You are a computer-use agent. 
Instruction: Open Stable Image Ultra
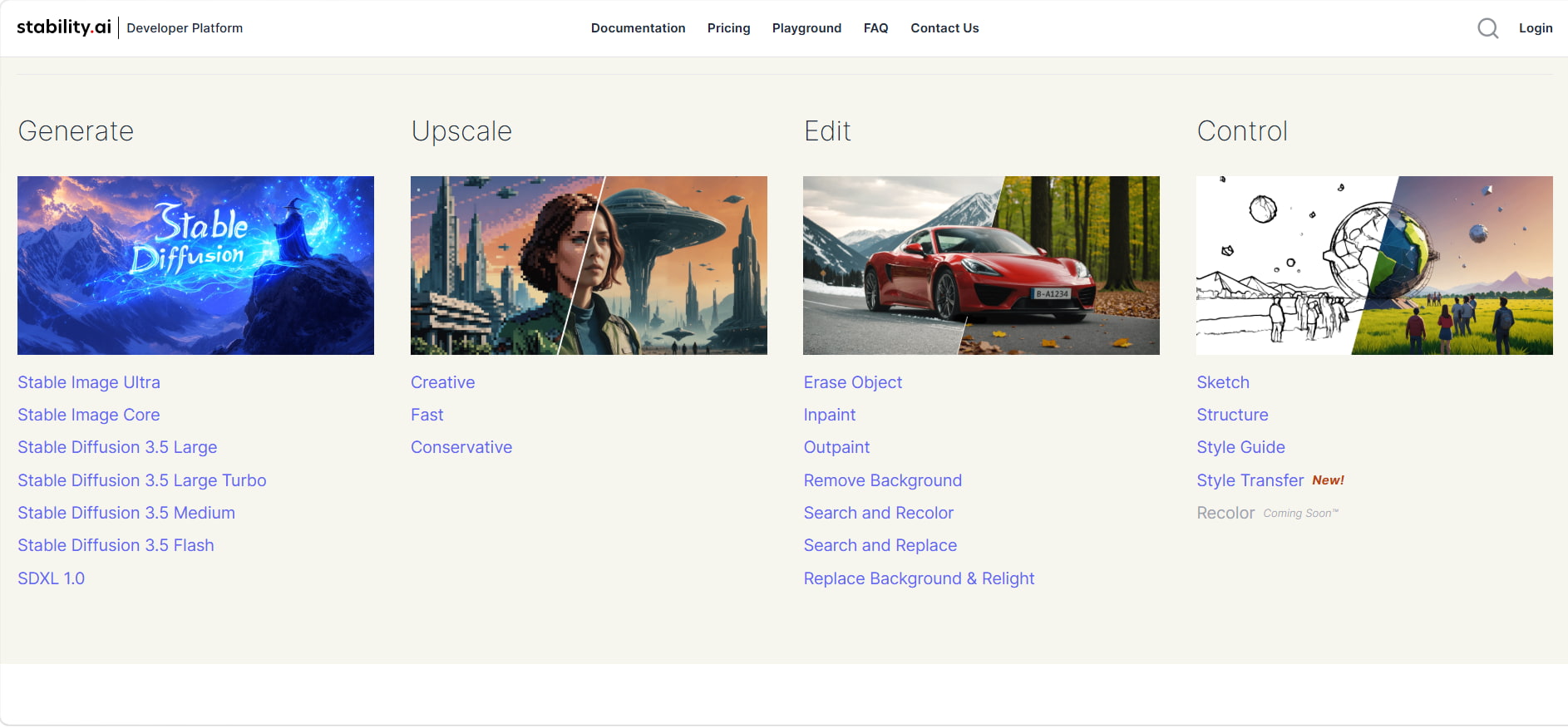tap(89, 382)
